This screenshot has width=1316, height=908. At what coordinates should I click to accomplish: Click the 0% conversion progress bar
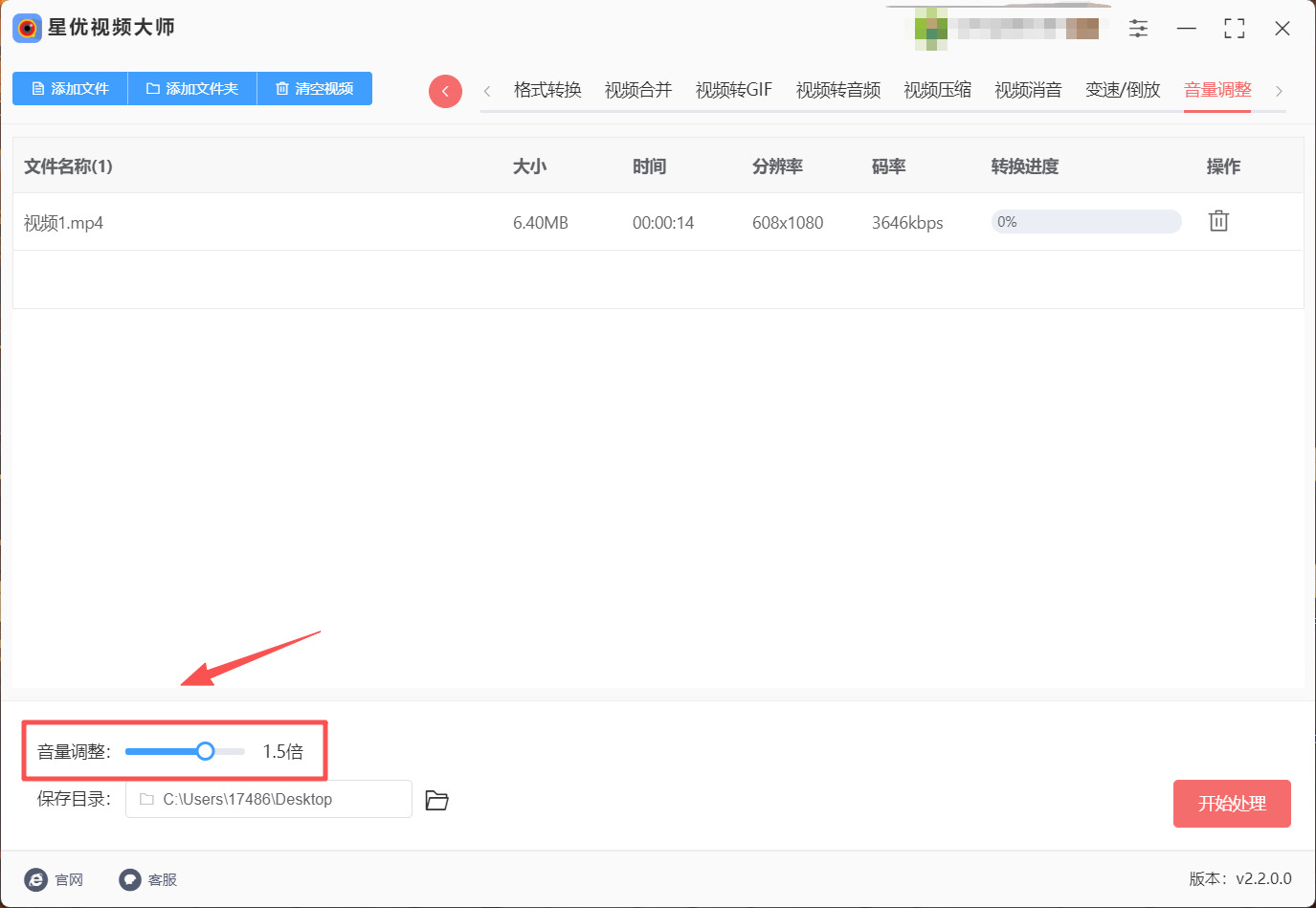click(x=1086, y=222)
